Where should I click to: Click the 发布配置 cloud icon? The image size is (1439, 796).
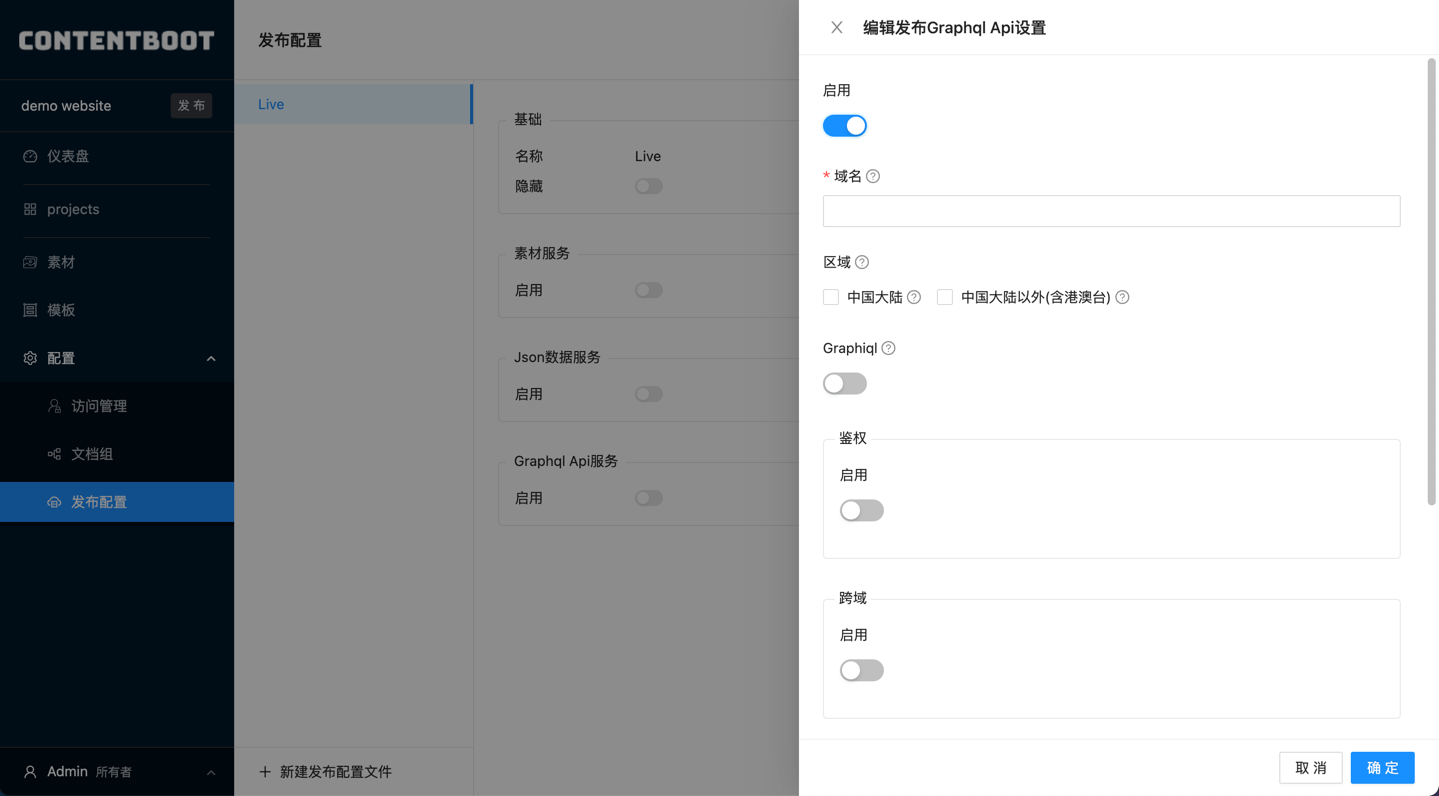[x=54, y=502]
